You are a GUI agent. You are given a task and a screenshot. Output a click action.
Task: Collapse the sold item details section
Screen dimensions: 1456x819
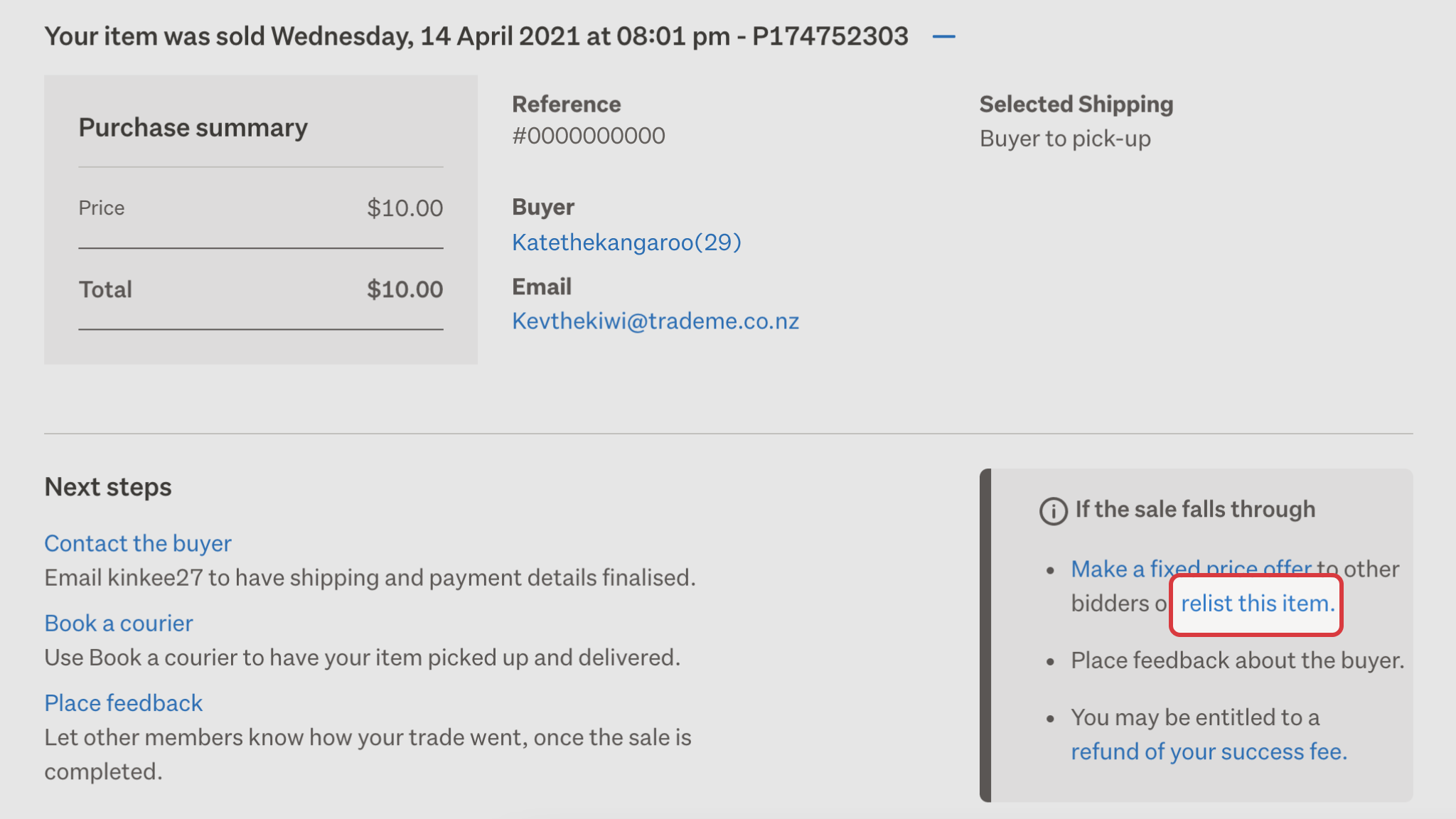coord(943,36)
